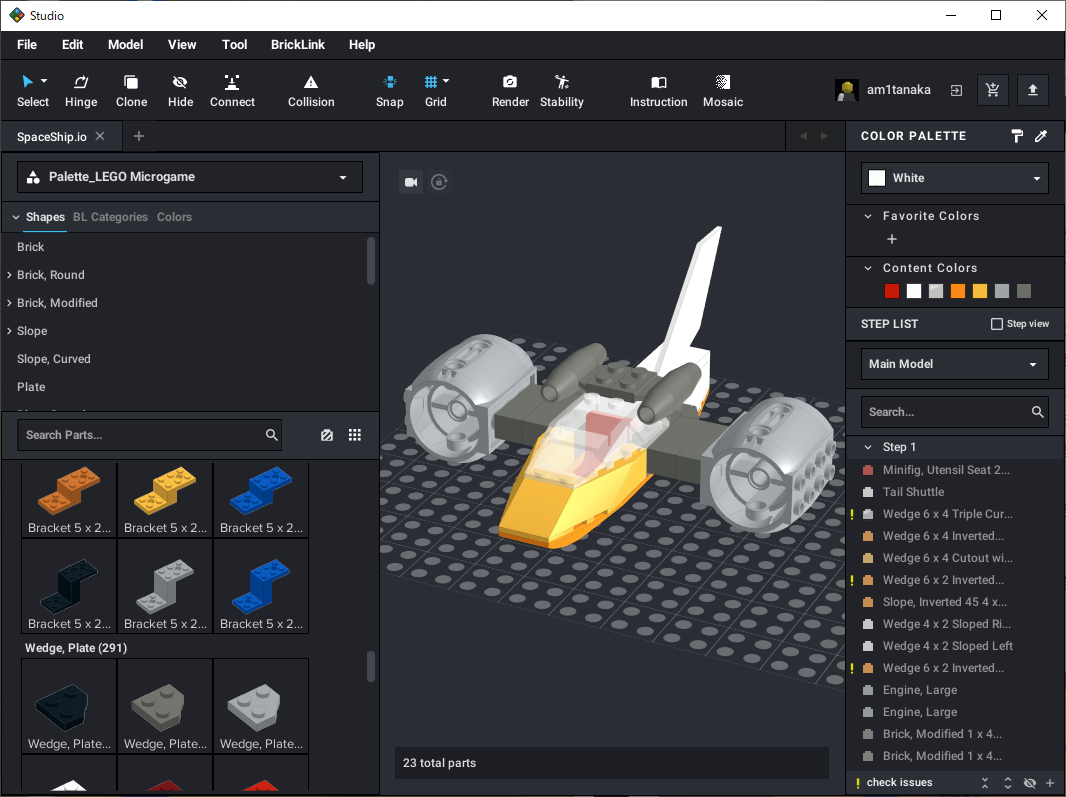Switch parts list to grid view
Image resolution: width=1066 pixels, height=797 pixels.
point(355,435)
